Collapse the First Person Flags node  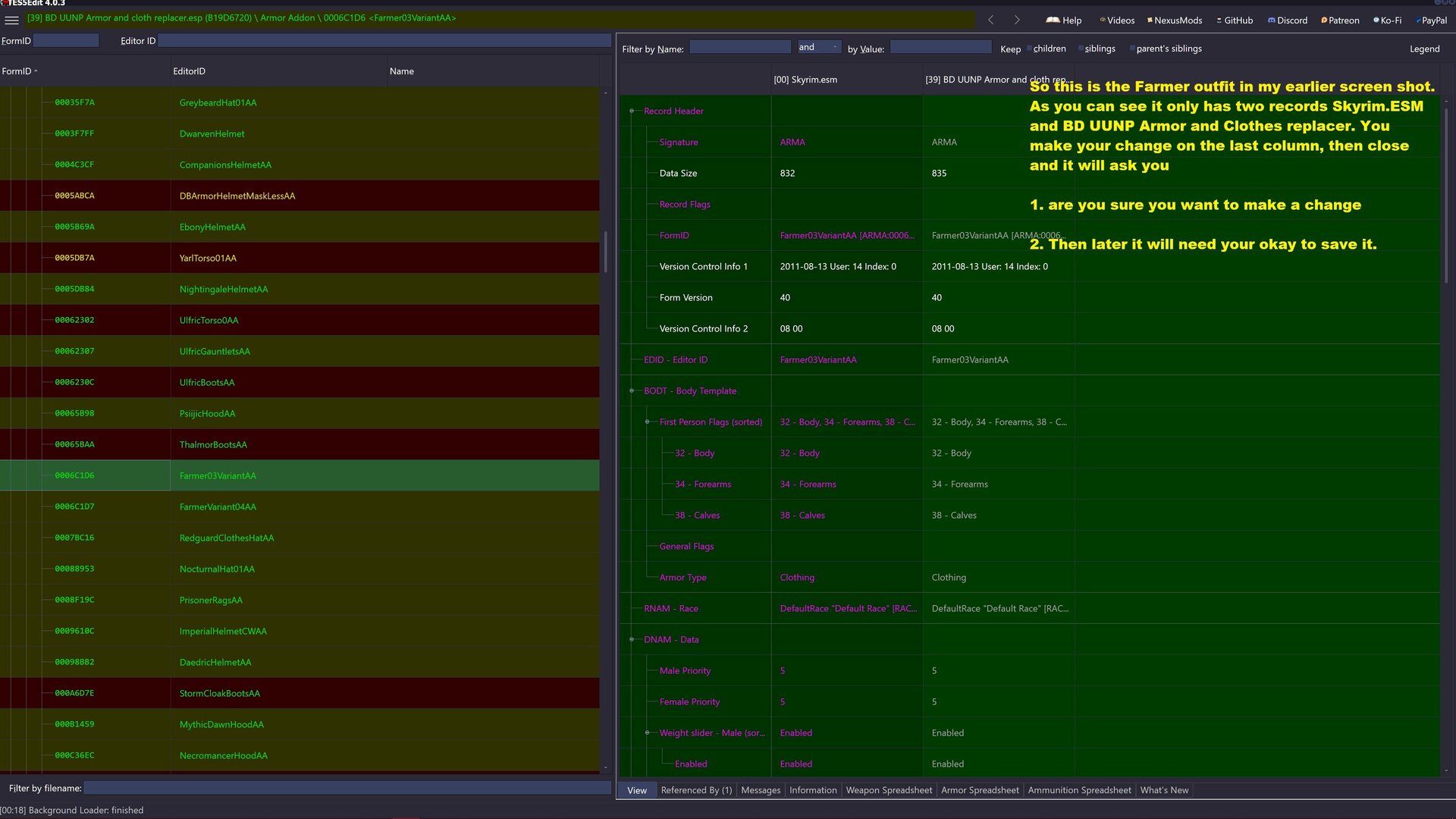647,422
